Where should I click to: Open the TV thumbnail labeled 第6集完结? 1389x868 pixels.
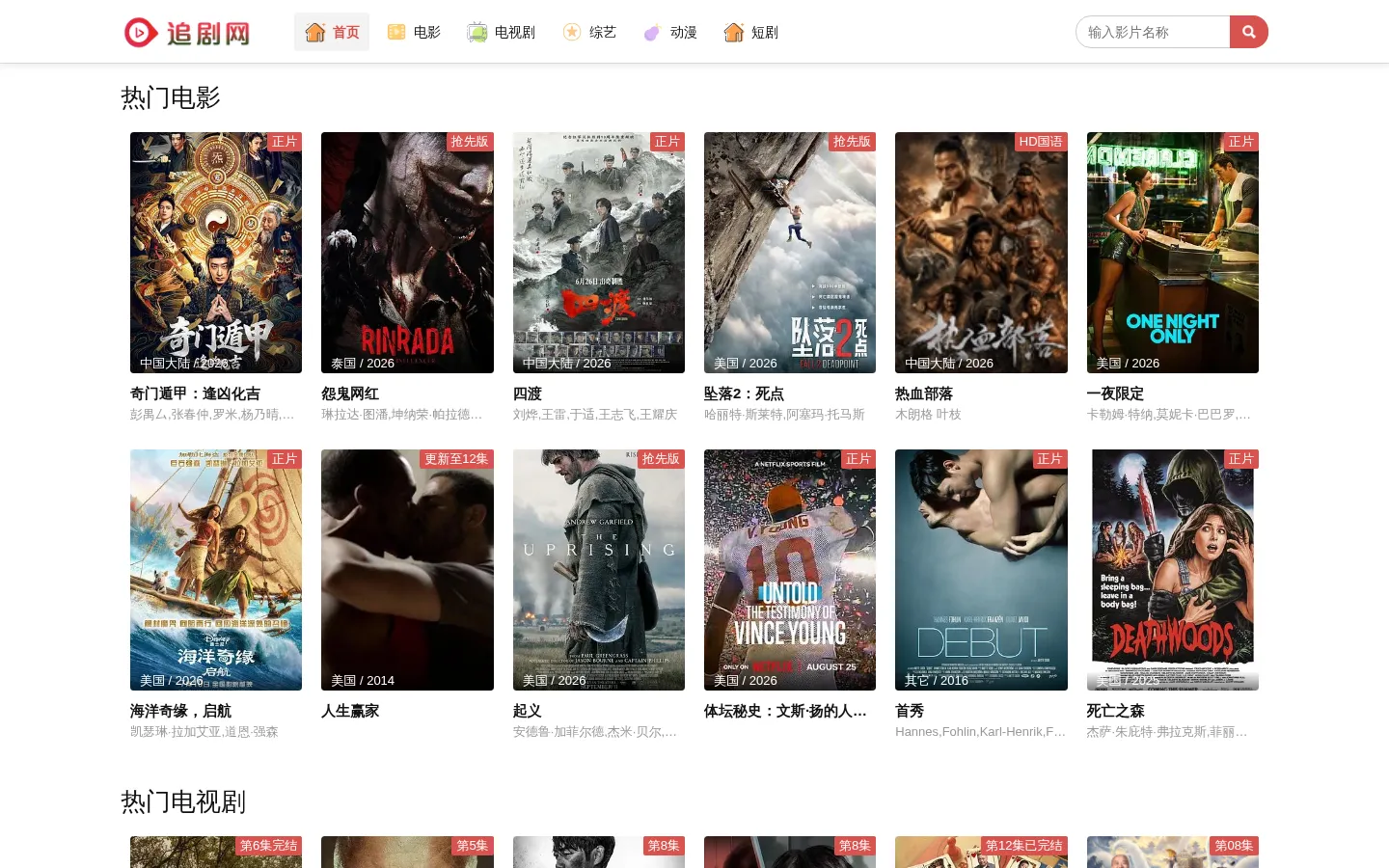(216, 852)
